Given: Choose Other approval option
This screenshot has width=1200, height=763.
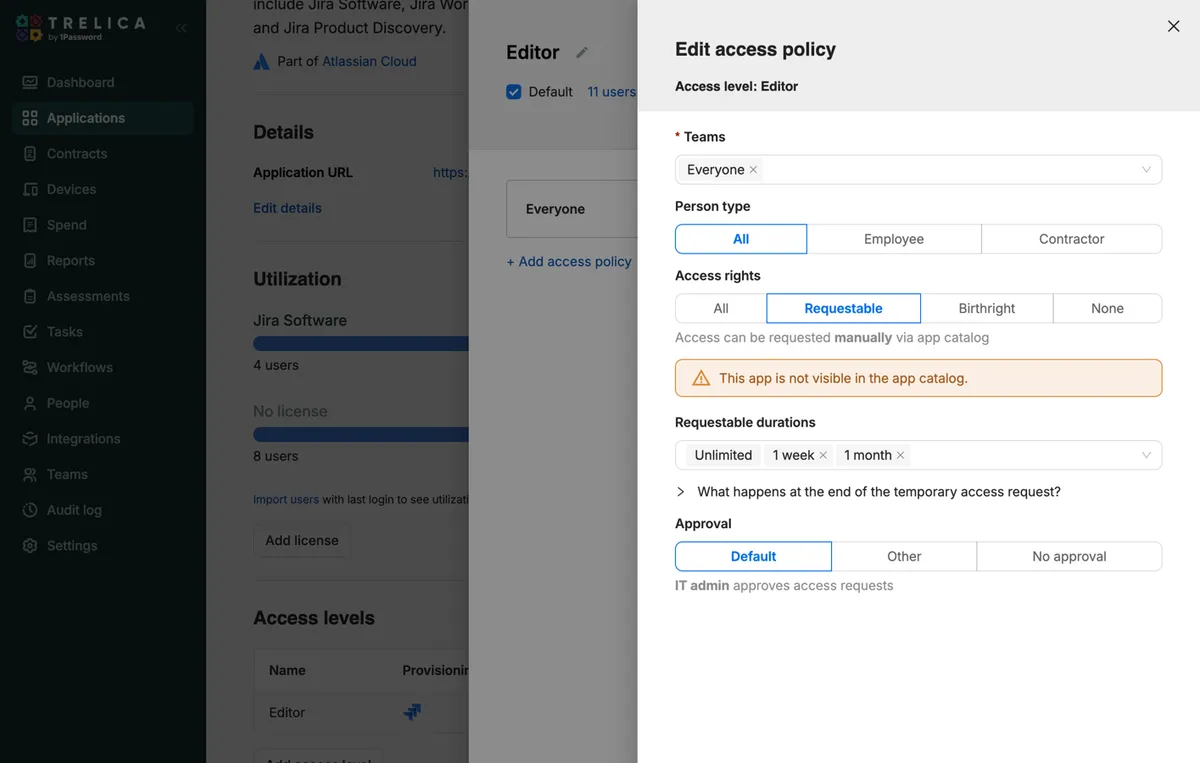Looking at the screenshot, I should pos(904,556).
